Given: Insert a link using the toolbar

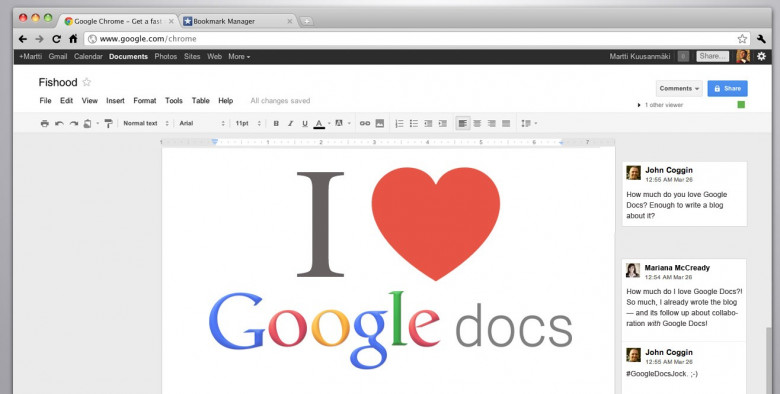Looking at the screenshot, I should coord(365,123).
